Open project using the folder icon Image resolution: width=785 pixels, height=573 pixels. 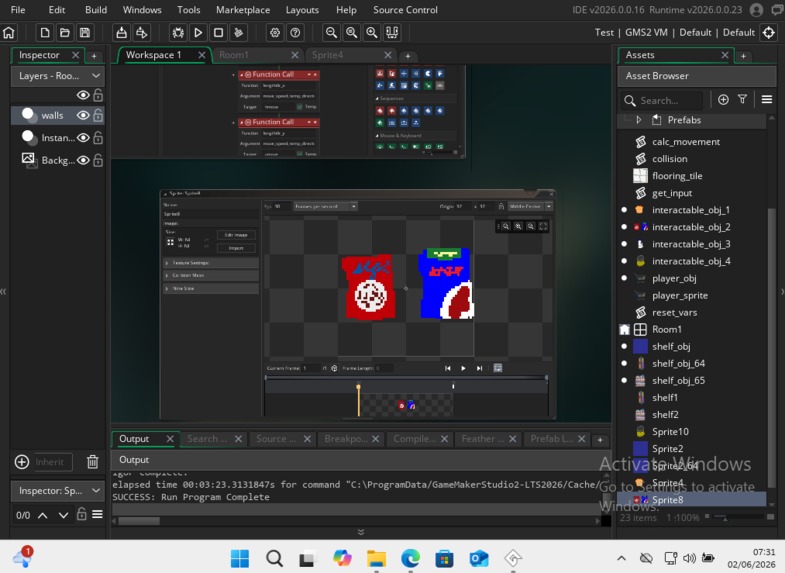pyautogui.click(x=65, y=33)
